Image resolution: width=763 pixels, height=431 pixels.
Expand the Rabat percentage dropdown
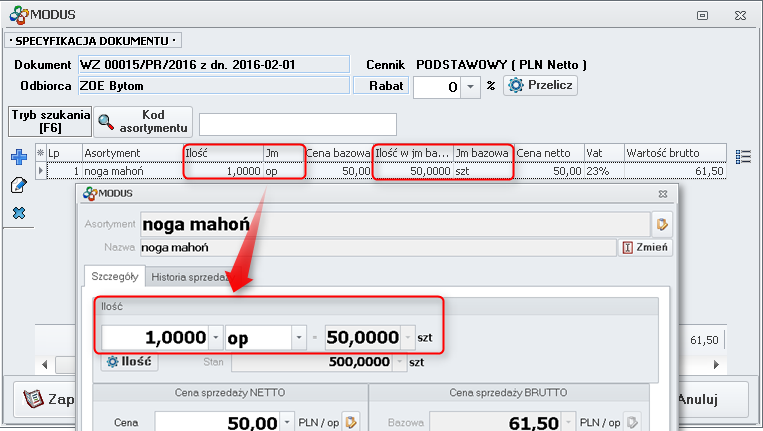click(x=471, y=87)
